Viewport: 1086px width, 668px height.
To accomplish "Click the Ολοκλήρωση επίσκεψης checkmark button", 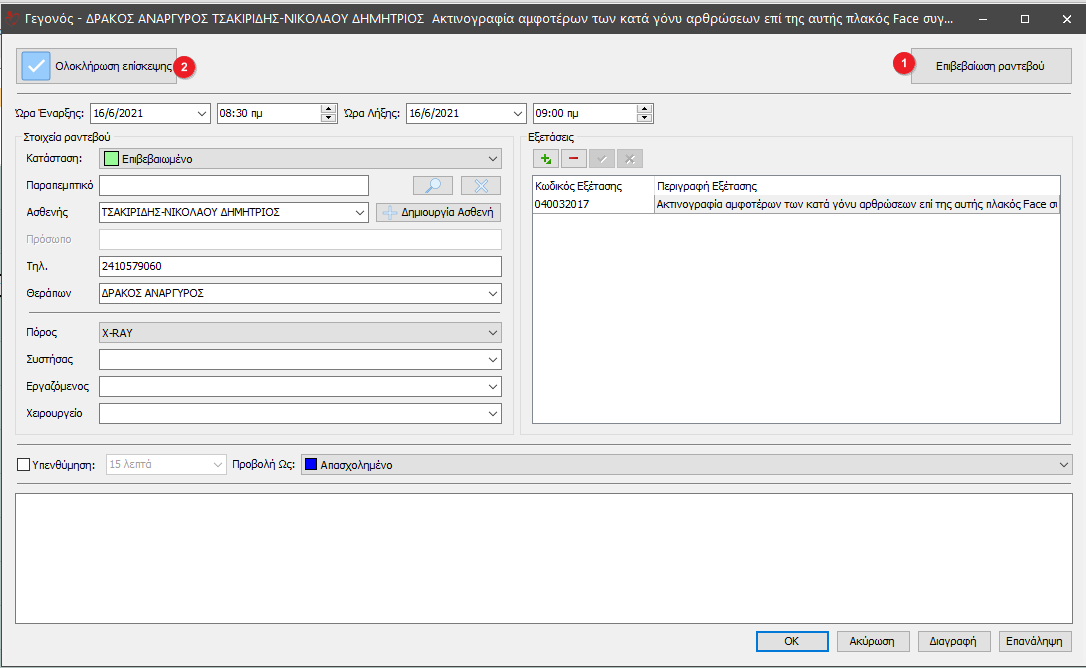I will [x=97, y=66].
